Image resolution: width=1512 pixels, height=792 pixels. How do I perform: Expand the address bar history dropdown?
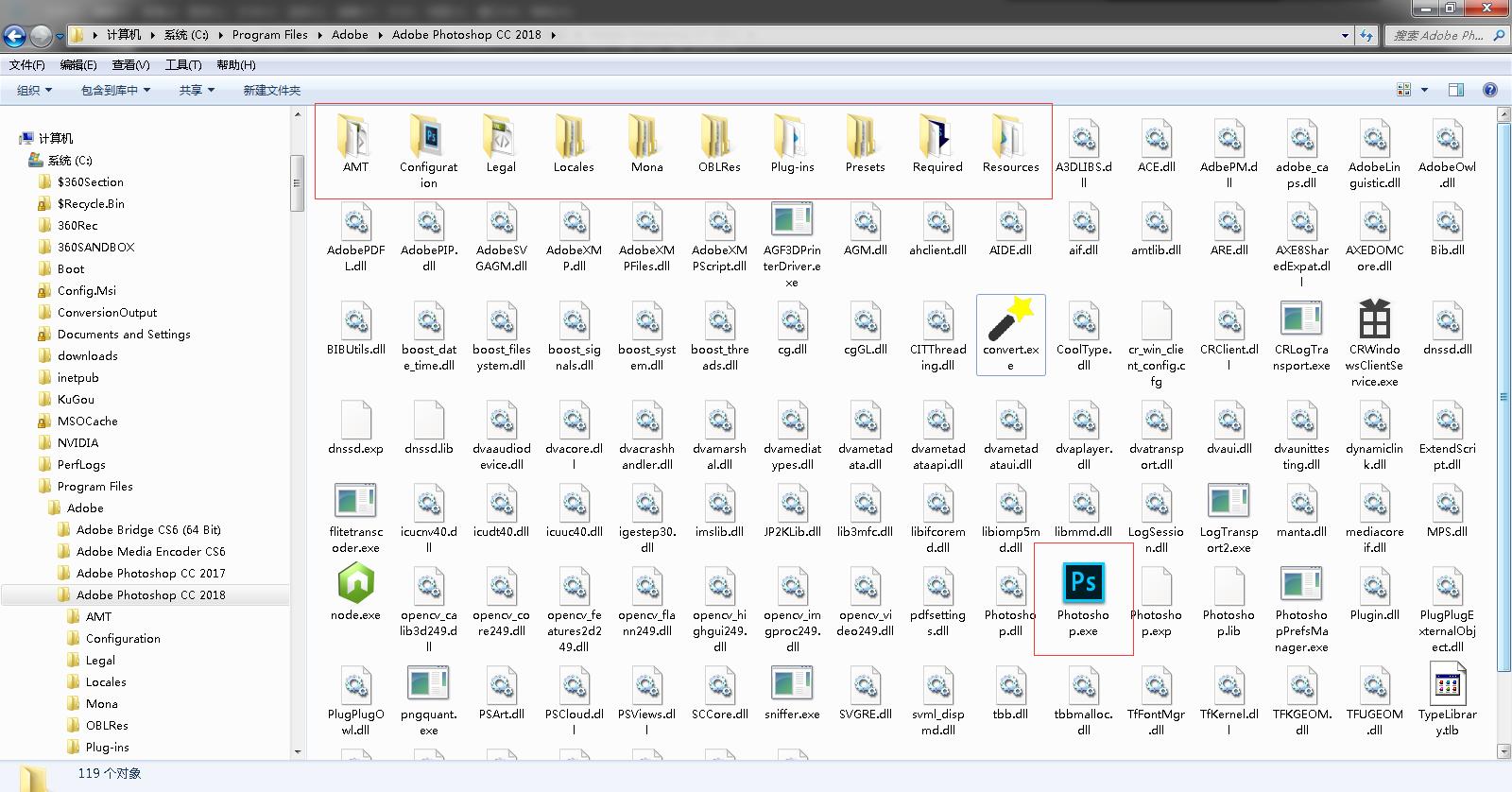tap(1345, 36)
